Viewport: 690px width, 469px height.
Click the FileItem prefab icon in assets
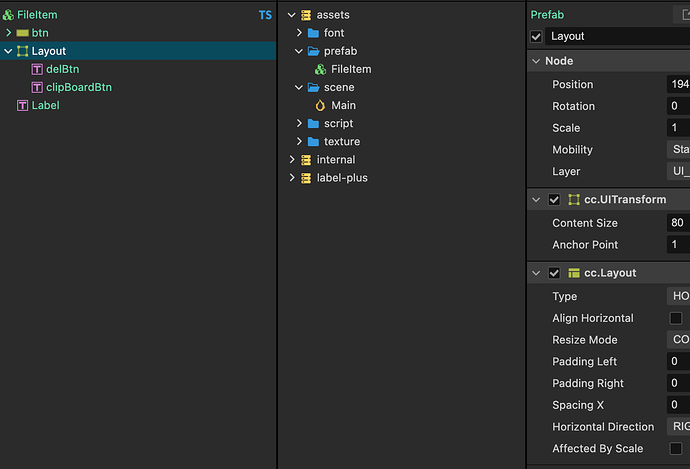pyautogui.click(x=320, y=69)
